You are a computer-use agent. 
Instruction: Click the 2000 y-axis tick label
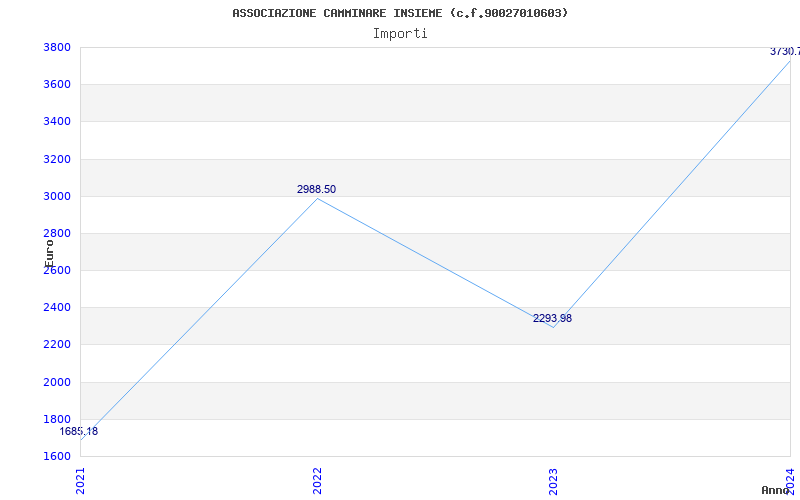point(57,382)
